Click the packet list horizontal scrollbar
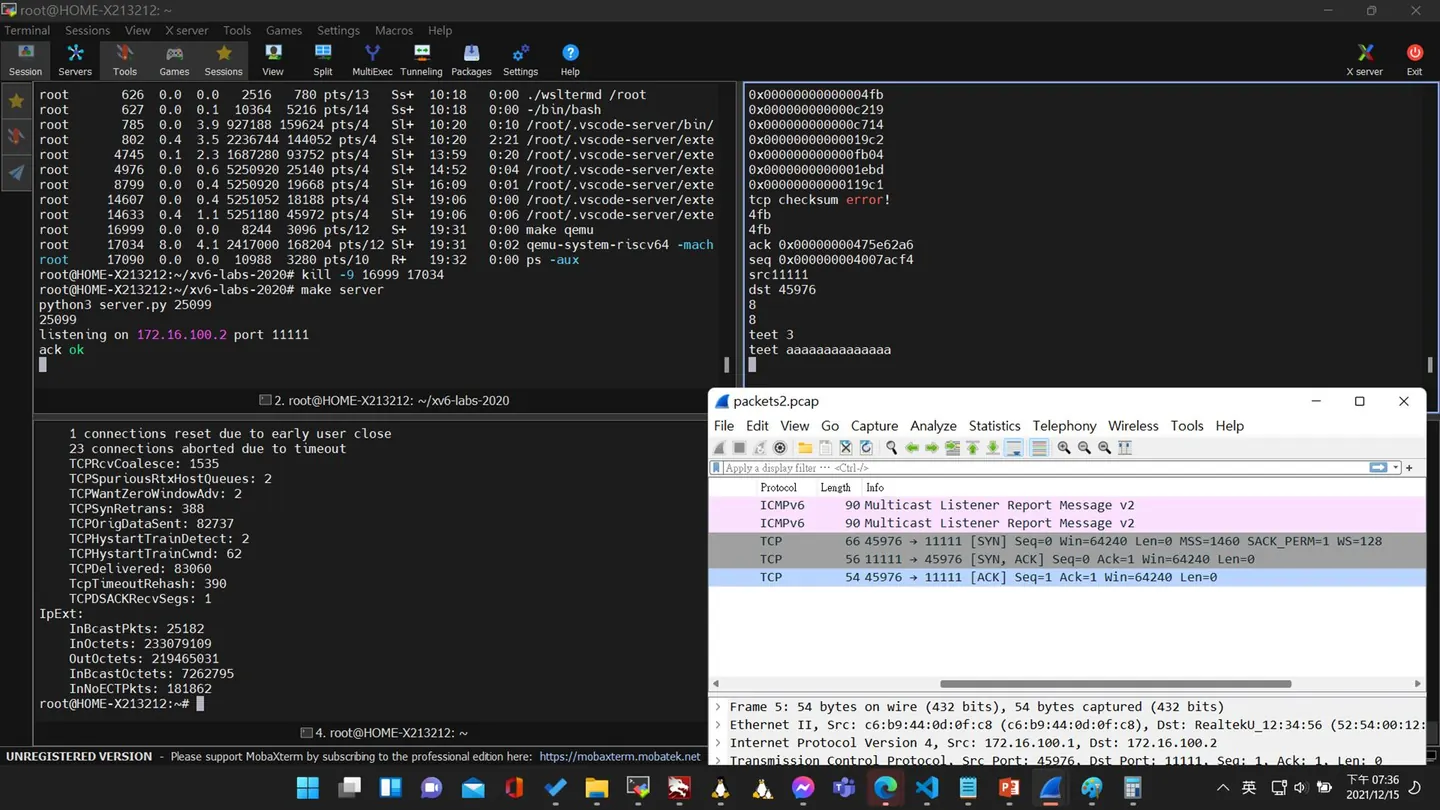The image size is (1440, 810). pos(1115,684)
